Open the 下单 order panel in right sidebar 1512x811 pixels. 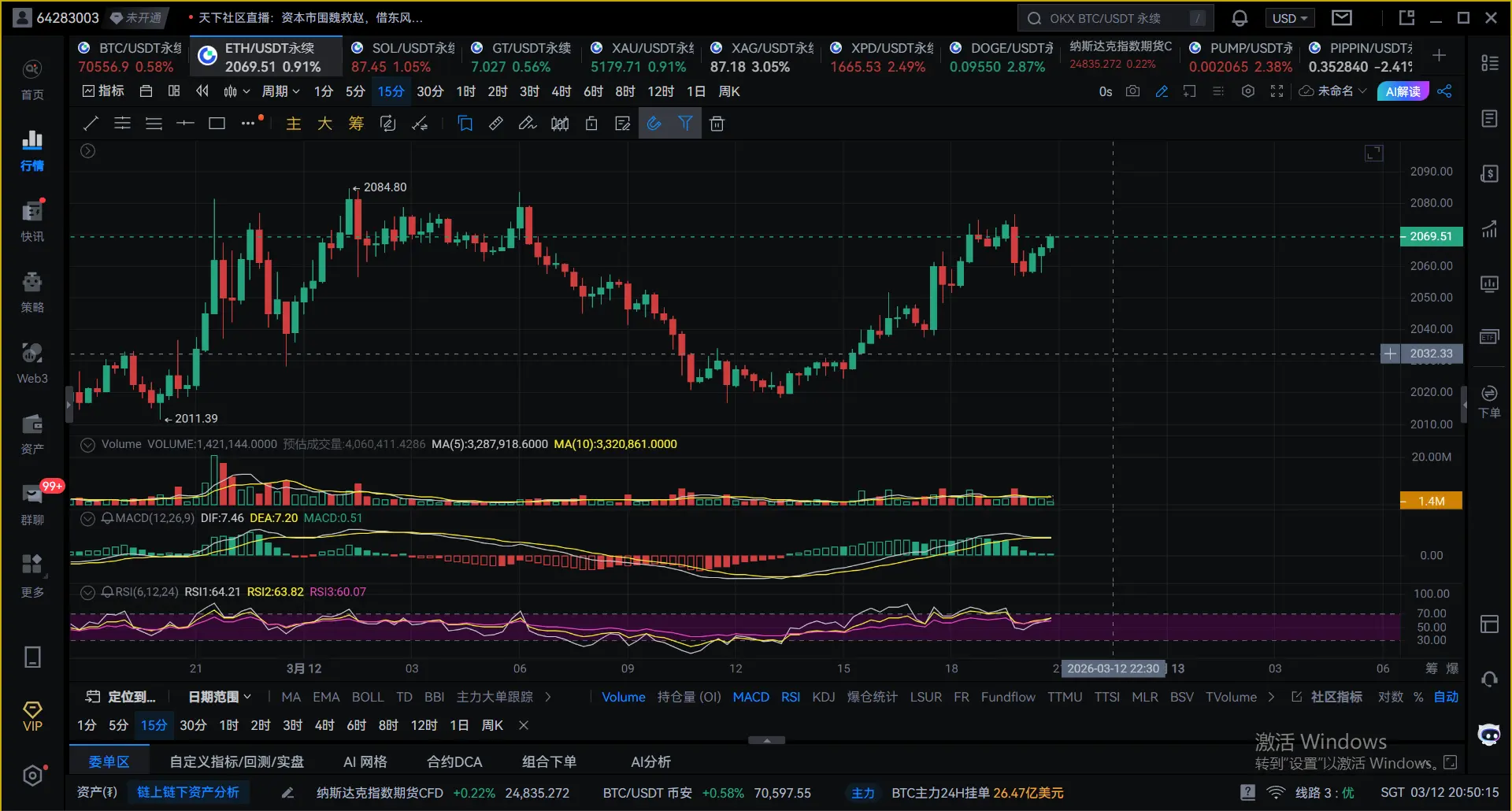1489,402
